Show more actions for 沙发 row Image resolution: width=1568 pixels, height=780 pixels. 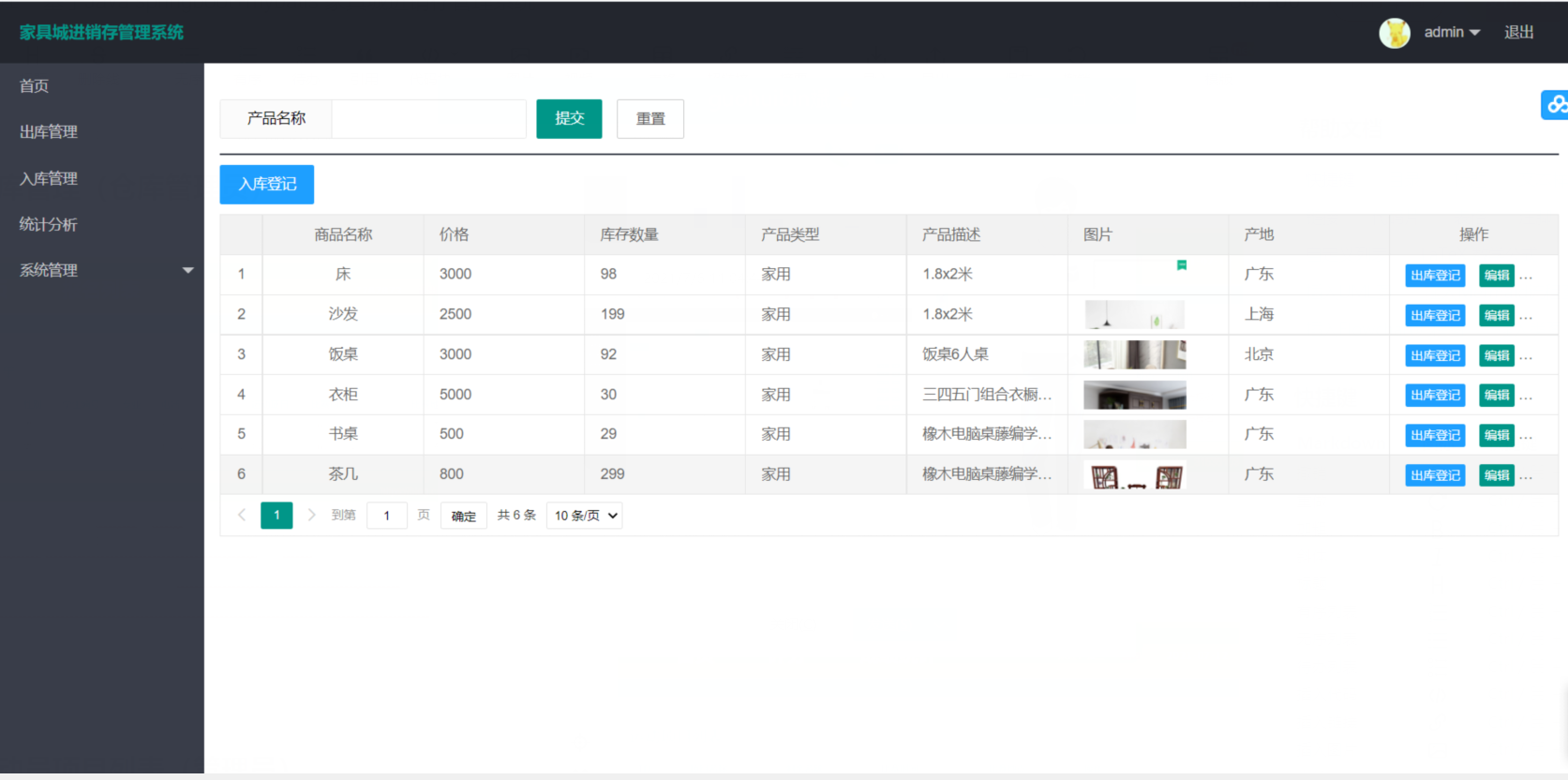click(1527, 317)
